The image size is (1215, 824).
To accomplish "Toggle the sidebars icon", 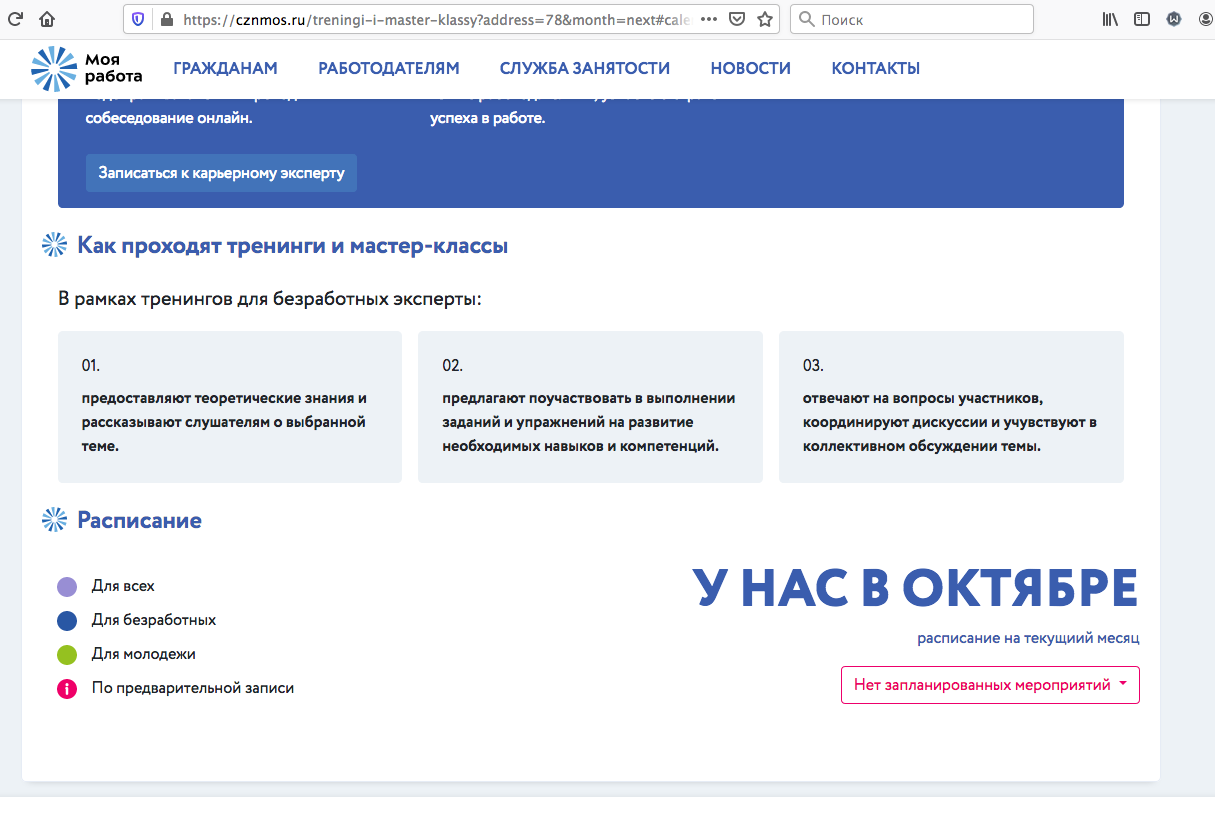I will tap(1142, 19).
